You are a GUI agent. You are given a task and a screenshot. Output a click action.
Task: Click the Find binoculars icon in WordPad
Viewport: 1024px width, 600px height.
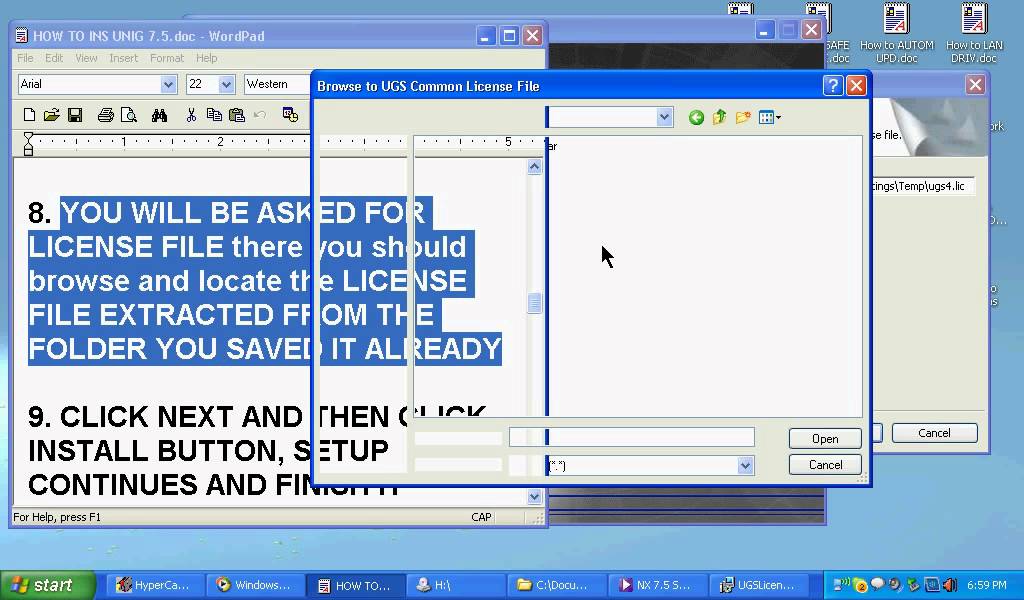(159, 116)
